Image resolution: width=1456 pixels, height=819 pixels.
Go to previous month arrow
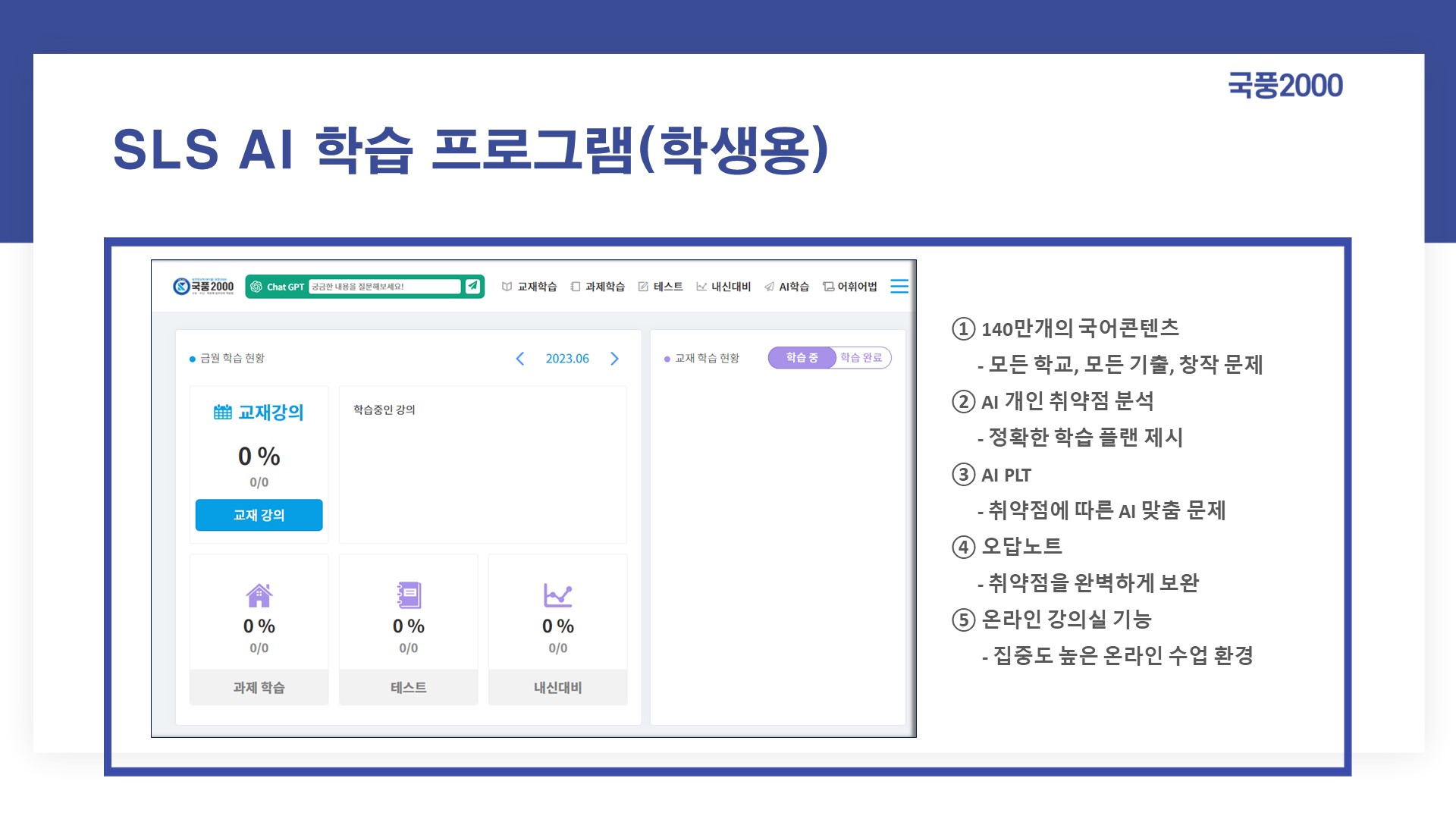click(520, 359)
